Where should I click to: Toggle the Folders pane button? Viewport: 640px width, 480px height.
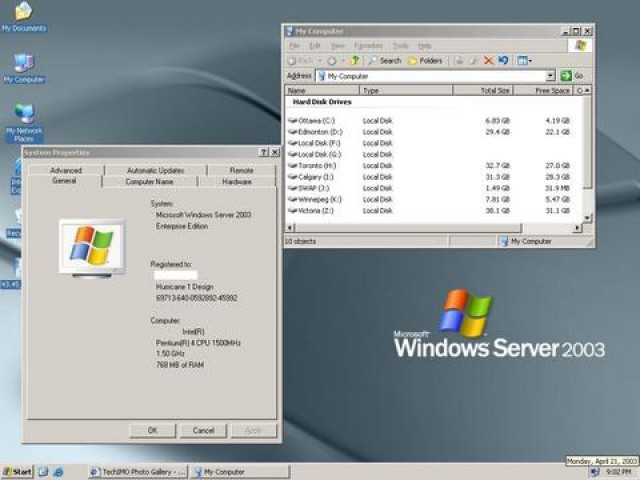(425, 61)
